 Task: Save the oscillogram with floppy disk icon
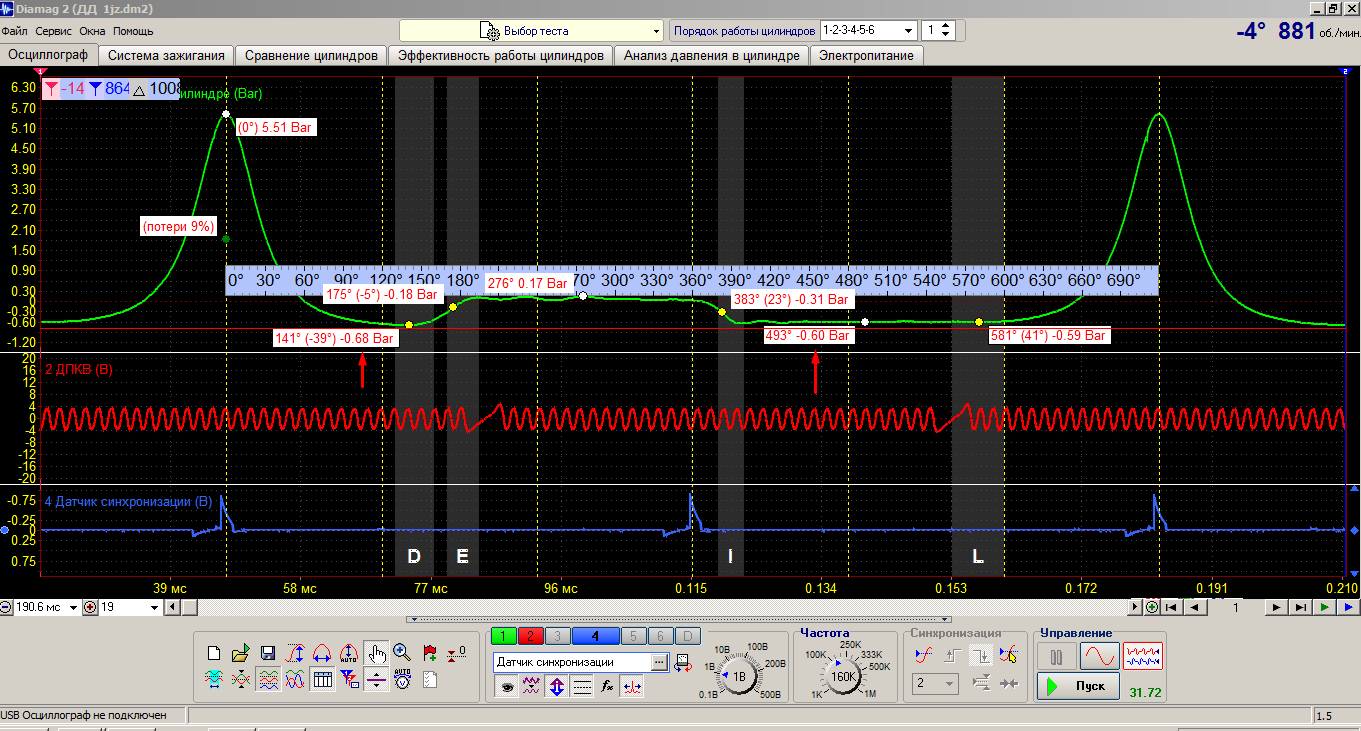pos(267,654)
